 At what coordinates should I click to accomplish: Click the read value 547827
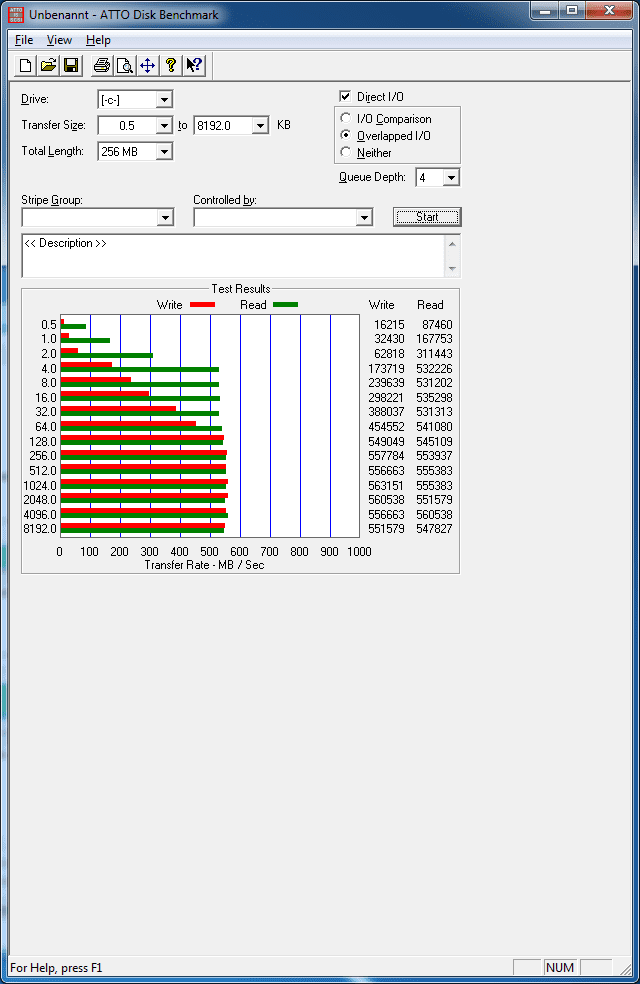tap(434, 529)
